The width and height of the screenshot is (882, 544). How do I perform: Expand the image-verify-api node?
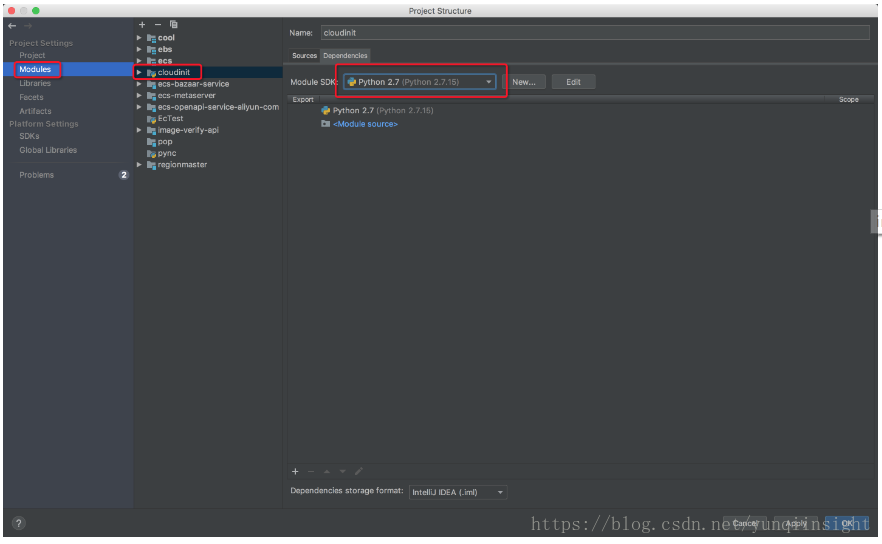tap(139, 130)
